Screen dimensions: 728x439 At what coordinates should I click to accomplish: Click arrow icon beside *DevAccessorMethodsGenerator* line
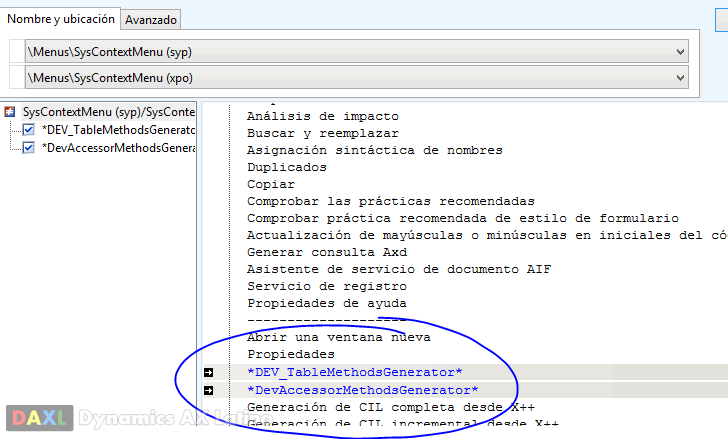point(208,390)
